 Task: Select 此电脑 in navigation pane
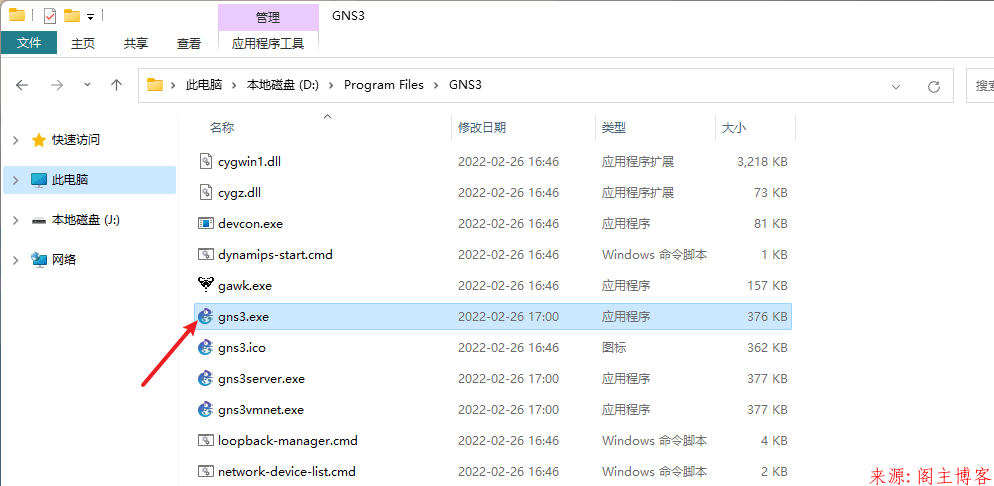pyautogui.click(x=70, y=180)
